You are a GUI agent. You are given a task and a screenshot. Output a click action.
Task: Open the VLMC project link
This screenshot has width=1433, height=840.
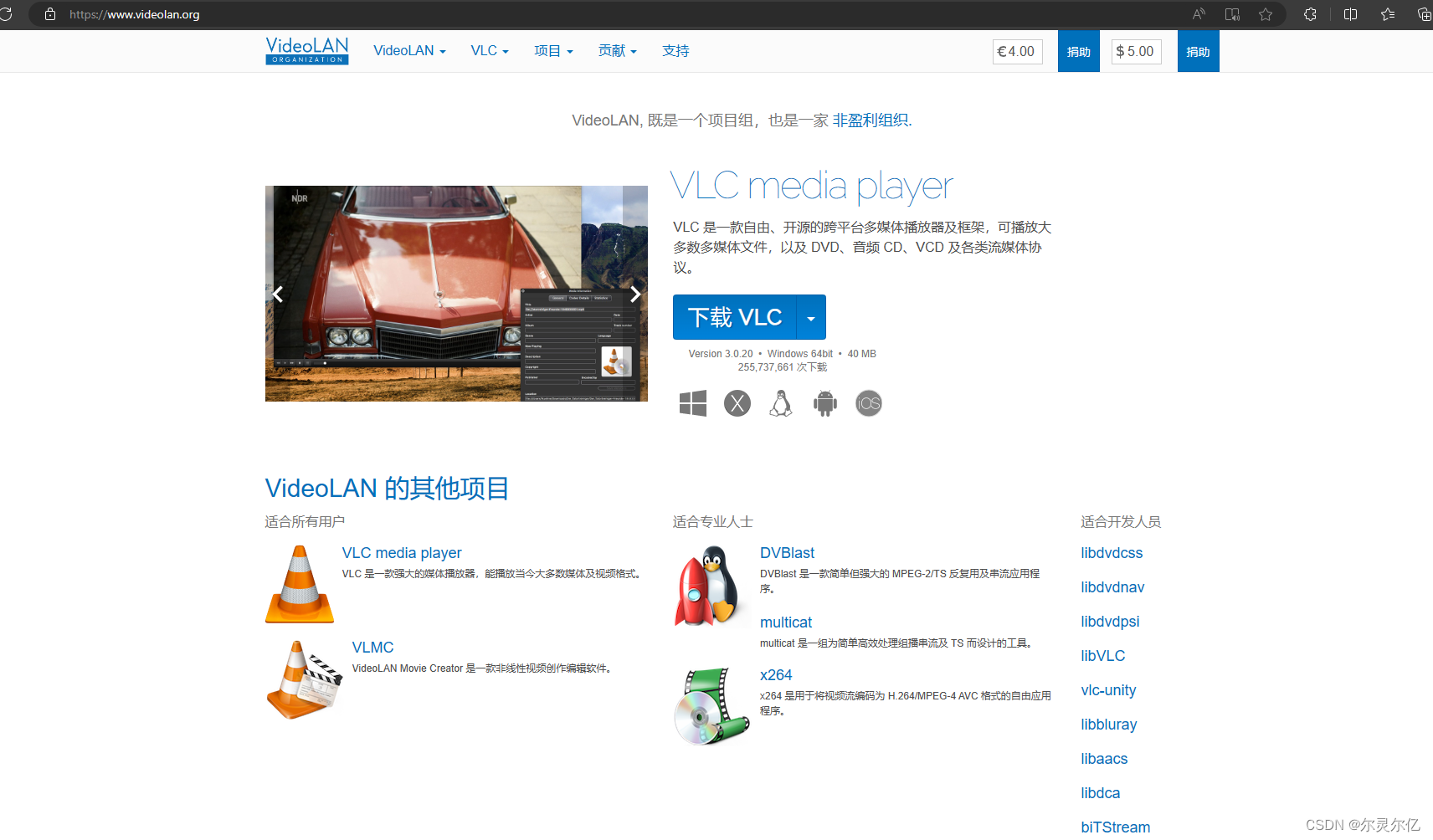click(x=372, y=648)
